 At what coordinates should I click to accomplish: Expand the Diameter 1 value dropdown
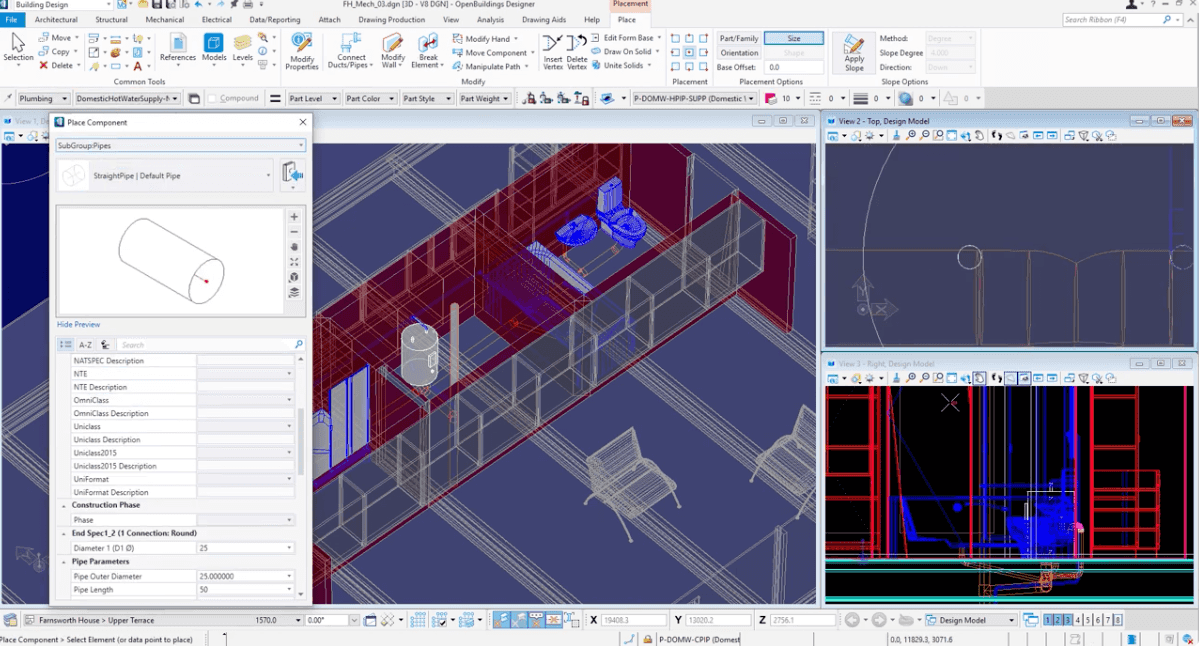click(290, 548)
